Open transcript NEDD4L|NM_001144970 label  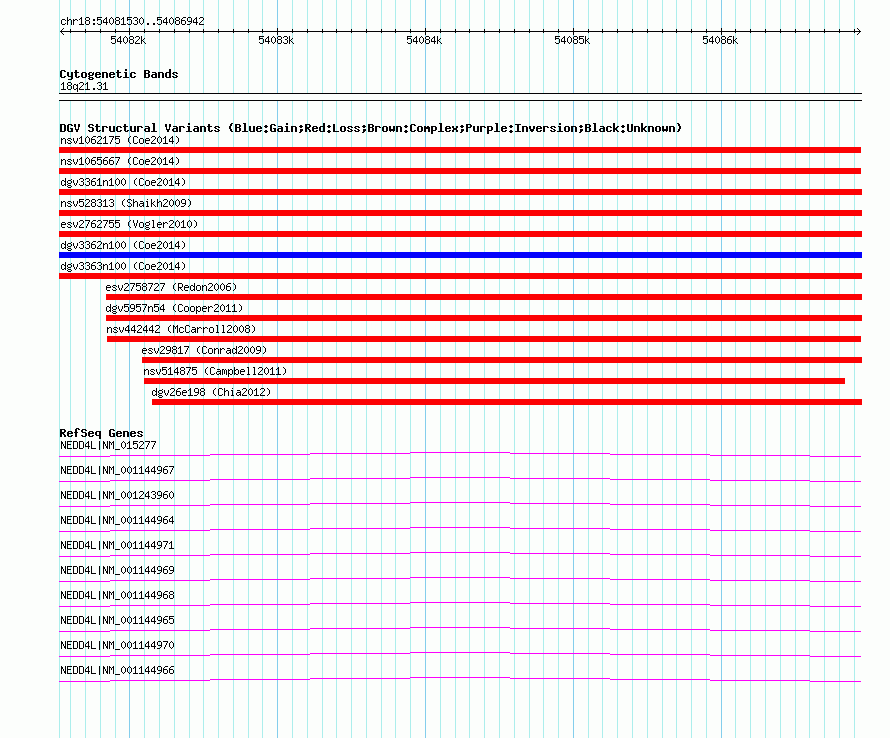pos(117,645)
